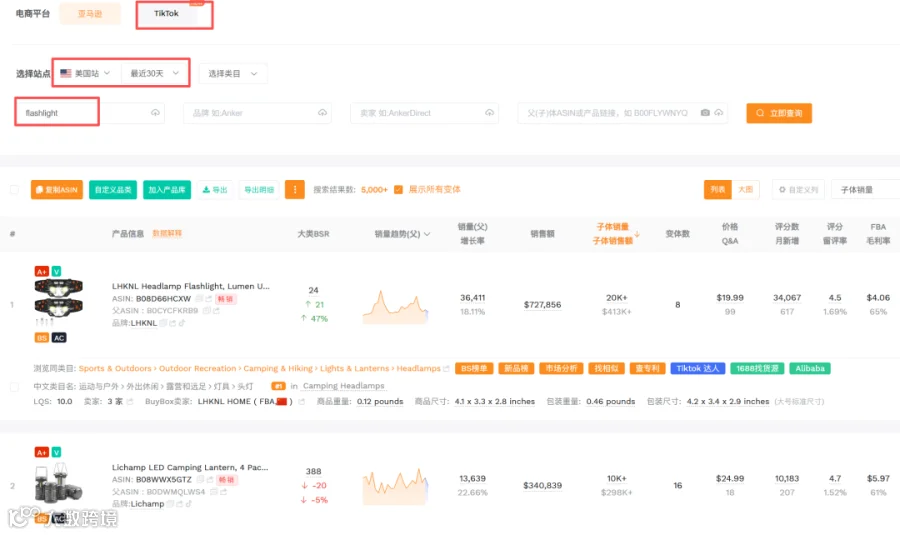Copy ASIN B08D66HCXW via copy icon
The height and width of the screenshot is (535, 900).
[199, 298]
